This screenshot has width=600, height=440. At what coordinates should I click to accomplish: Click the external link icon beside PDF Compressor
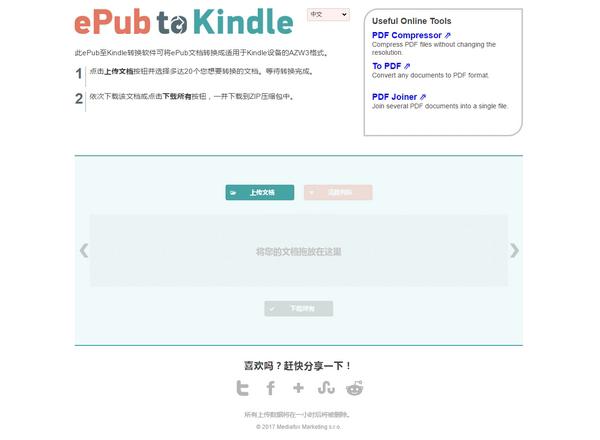[x=448, y=35]
